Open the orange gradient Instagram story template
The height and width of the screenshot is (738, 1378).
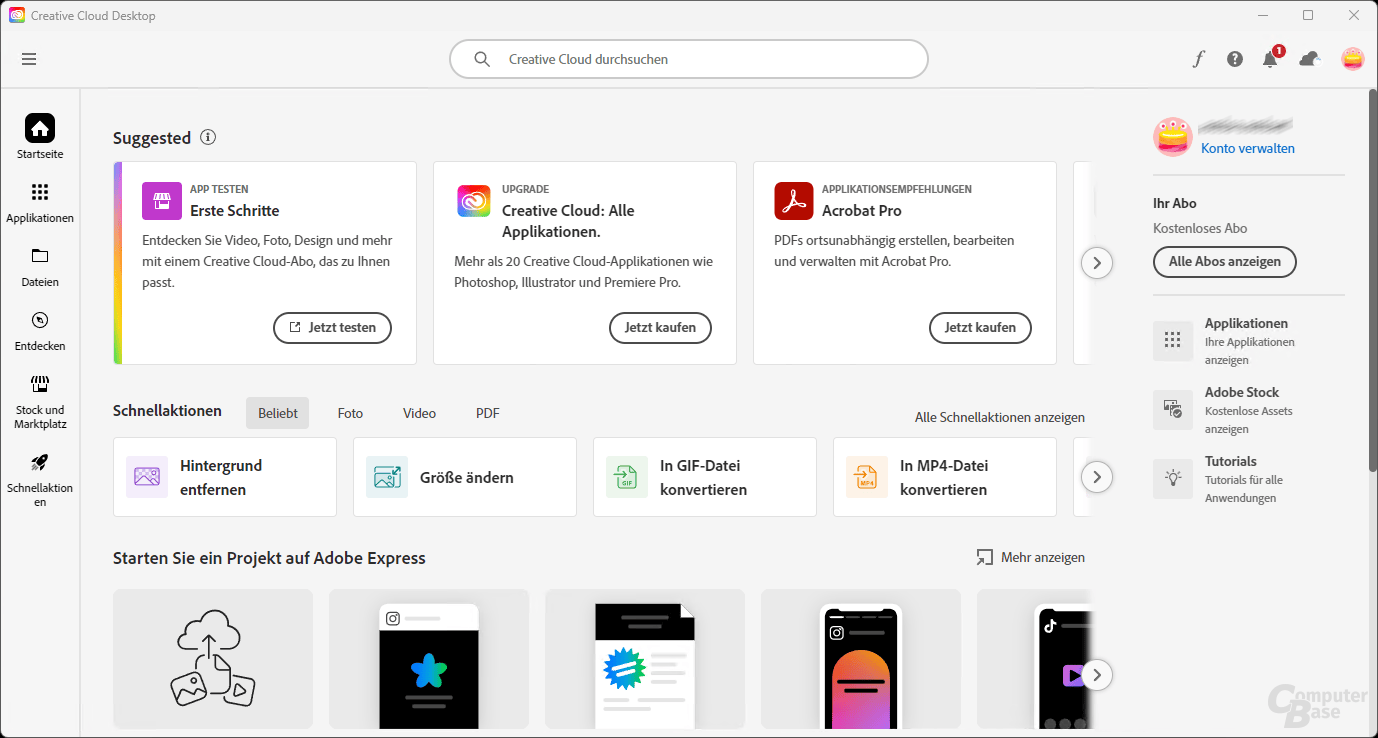[x=861, y=658]
